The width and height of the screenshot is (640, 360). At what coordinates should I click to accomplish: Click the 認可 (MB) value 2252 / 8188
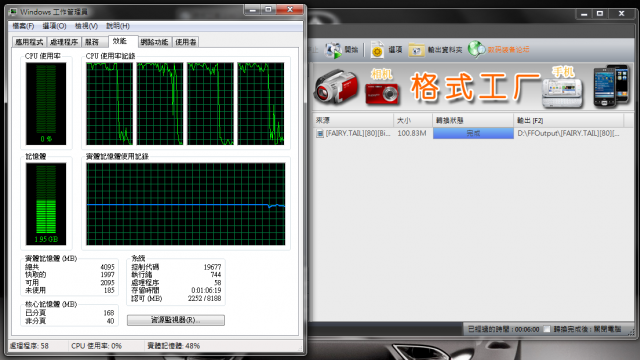point(204,298)
